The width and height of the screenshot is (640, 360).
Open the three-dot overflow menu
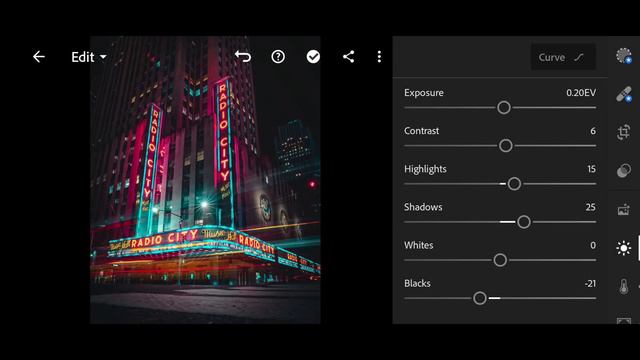click(x=379, y=57)
